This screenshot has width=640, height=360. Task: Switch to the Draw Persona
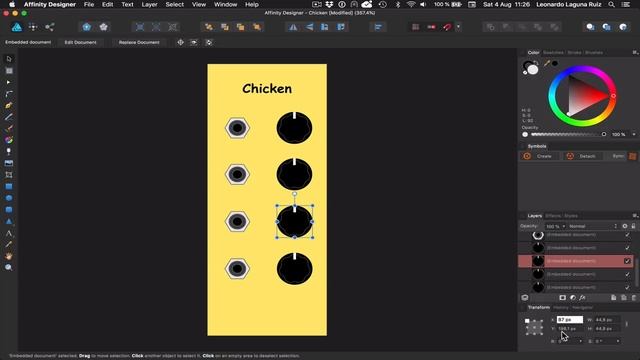click(x=17, y=27)
